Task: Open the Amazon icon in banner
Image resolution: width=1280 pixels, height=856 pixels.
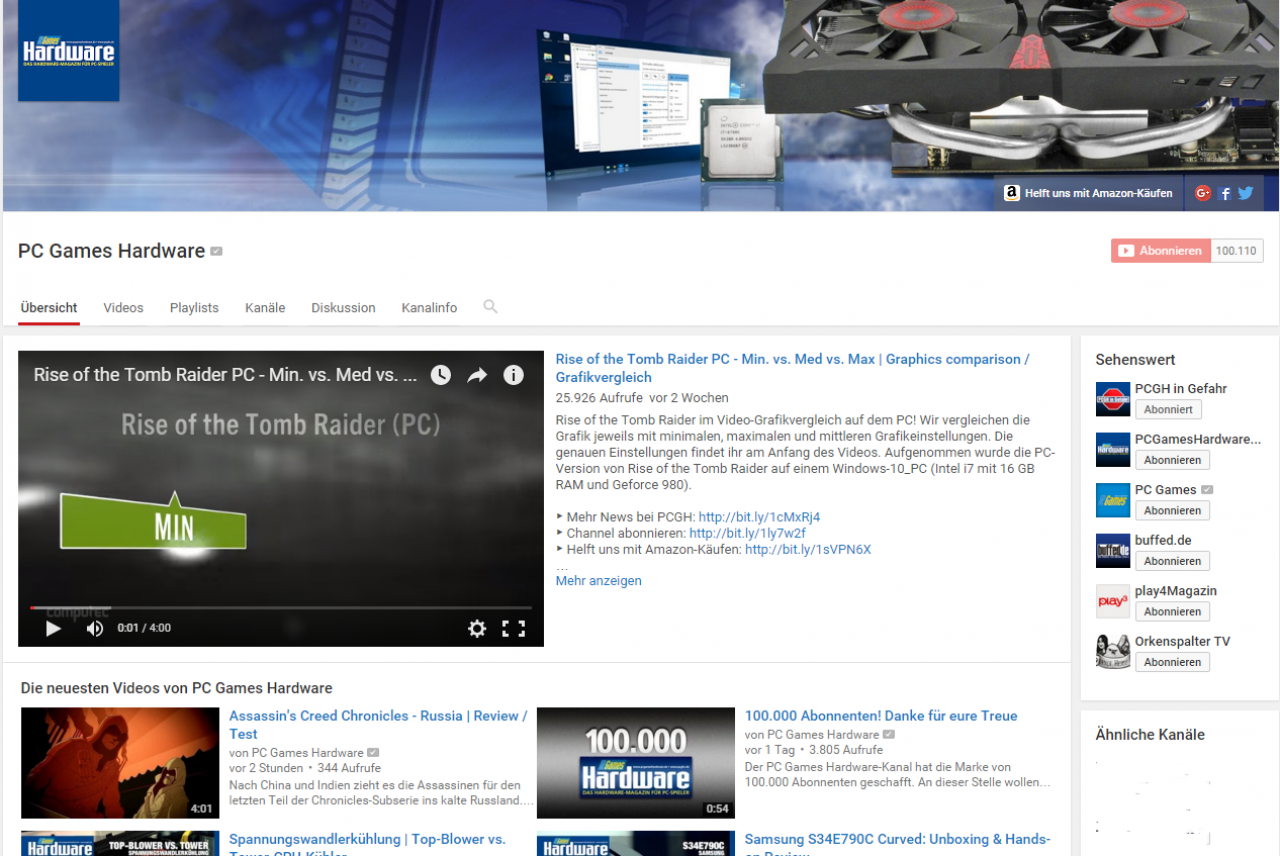Action: pyautogui.click(x=1012, y=193)
